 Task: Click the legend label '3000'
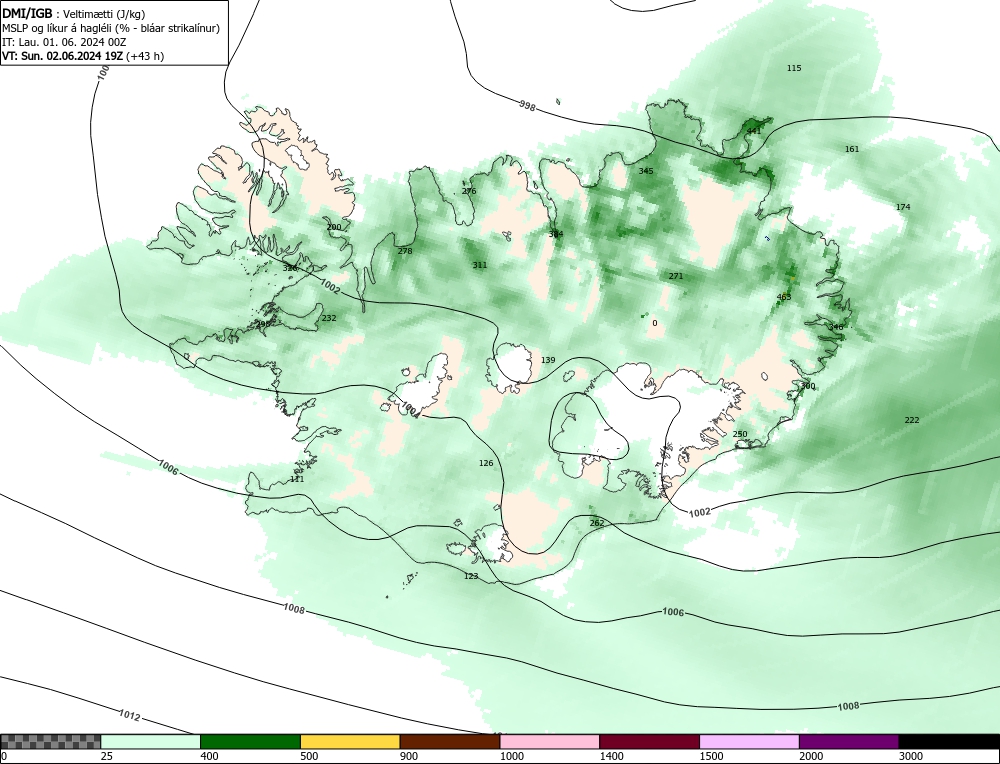[x=911, y=756]
